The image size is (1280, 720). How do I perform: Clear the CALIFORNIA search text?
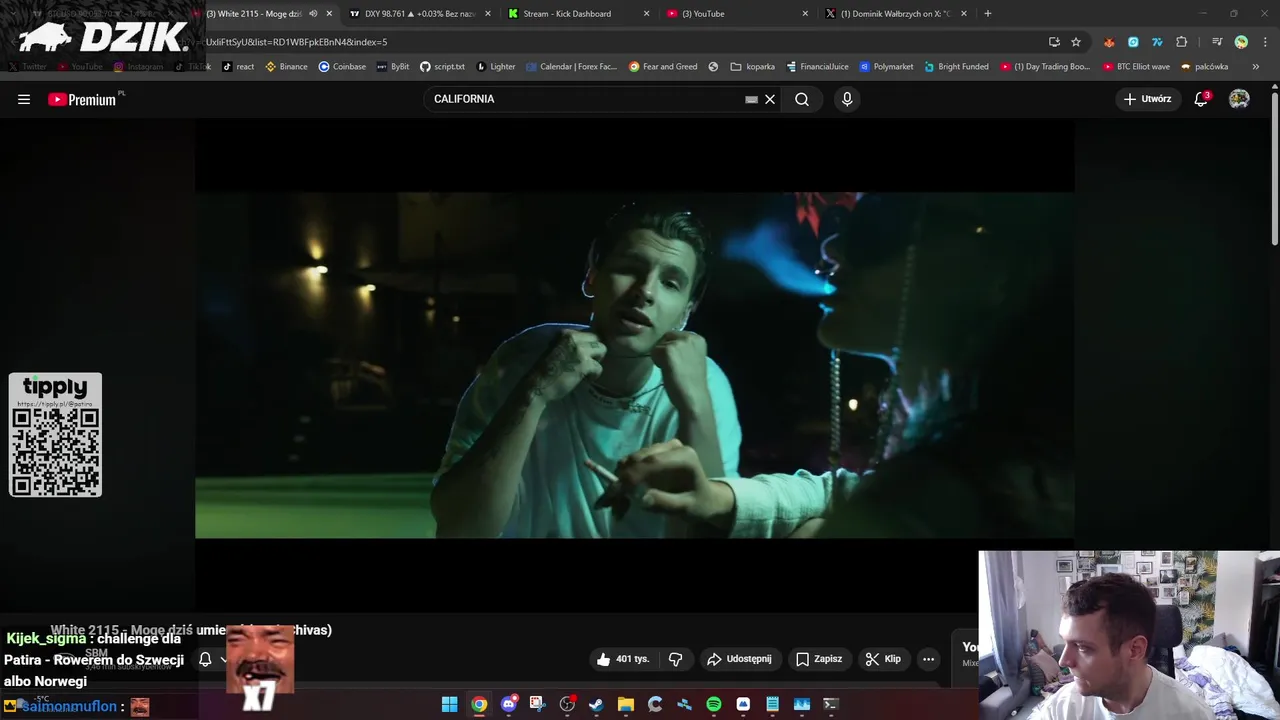click(770, 99)
